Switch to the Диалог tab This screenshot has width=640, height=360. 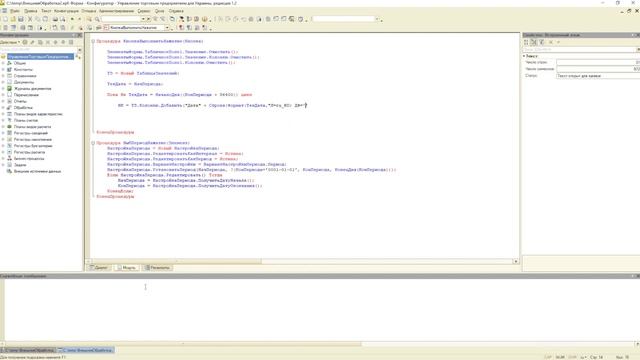point(98,268)
